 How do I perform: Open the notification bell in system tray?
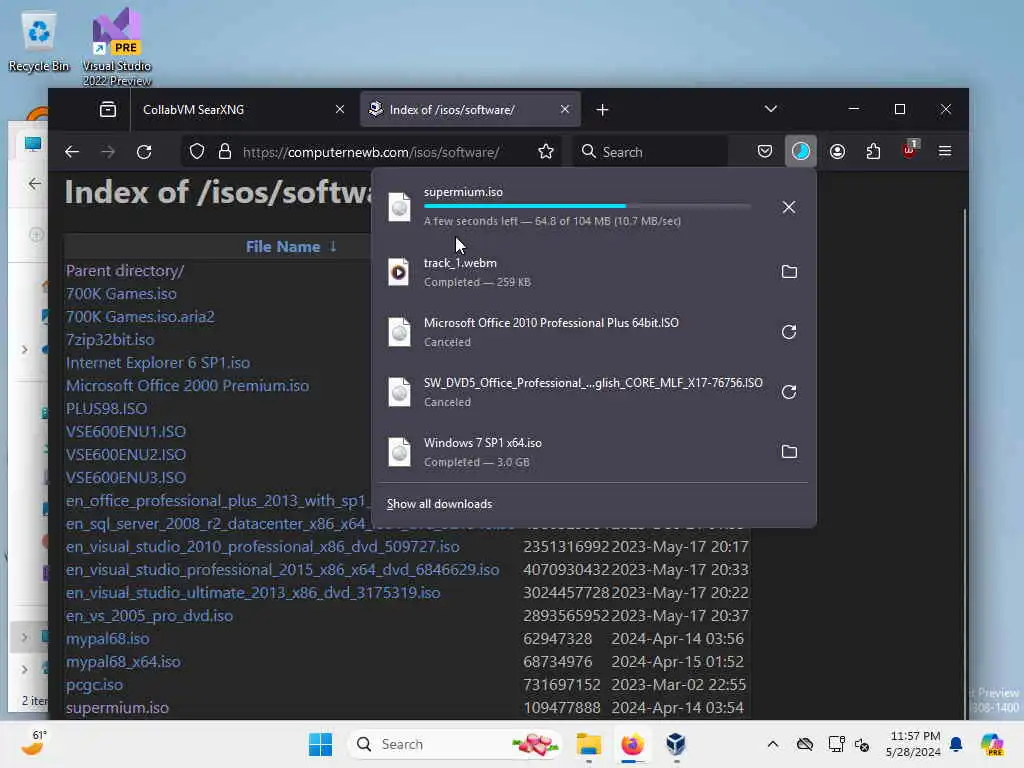(x=956, y=744)
